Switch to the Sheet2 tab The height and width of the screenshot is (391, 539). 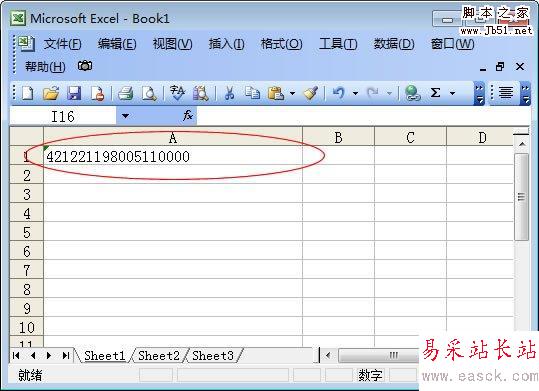(159, 356)
